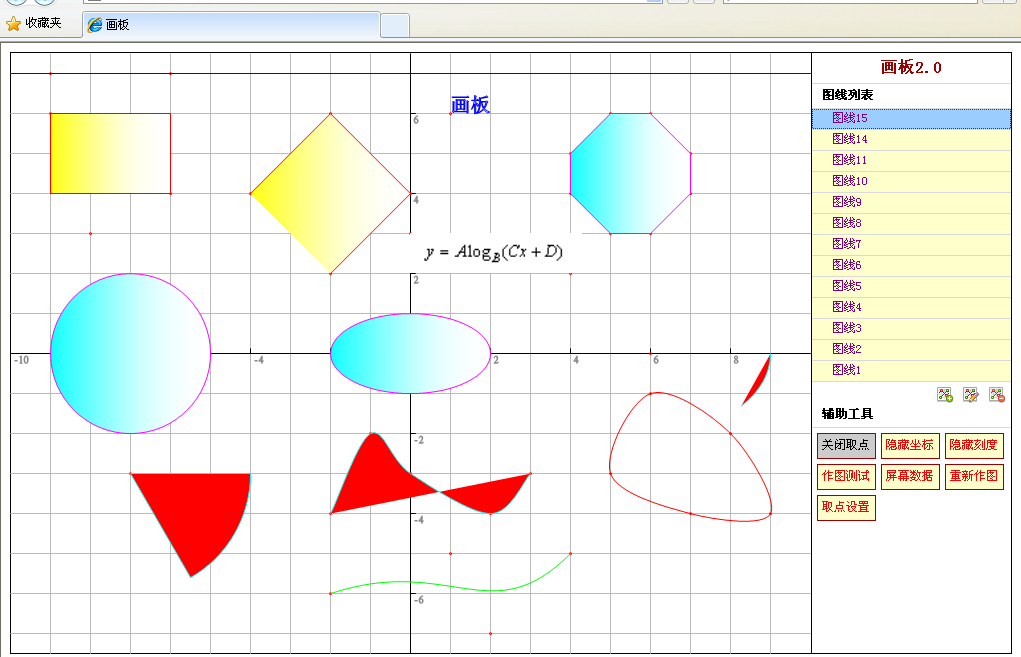Click the edit graph line pencil icon
Viewport: 1021px width, 657px height.
pyautogui.click(x=970, y=395)
